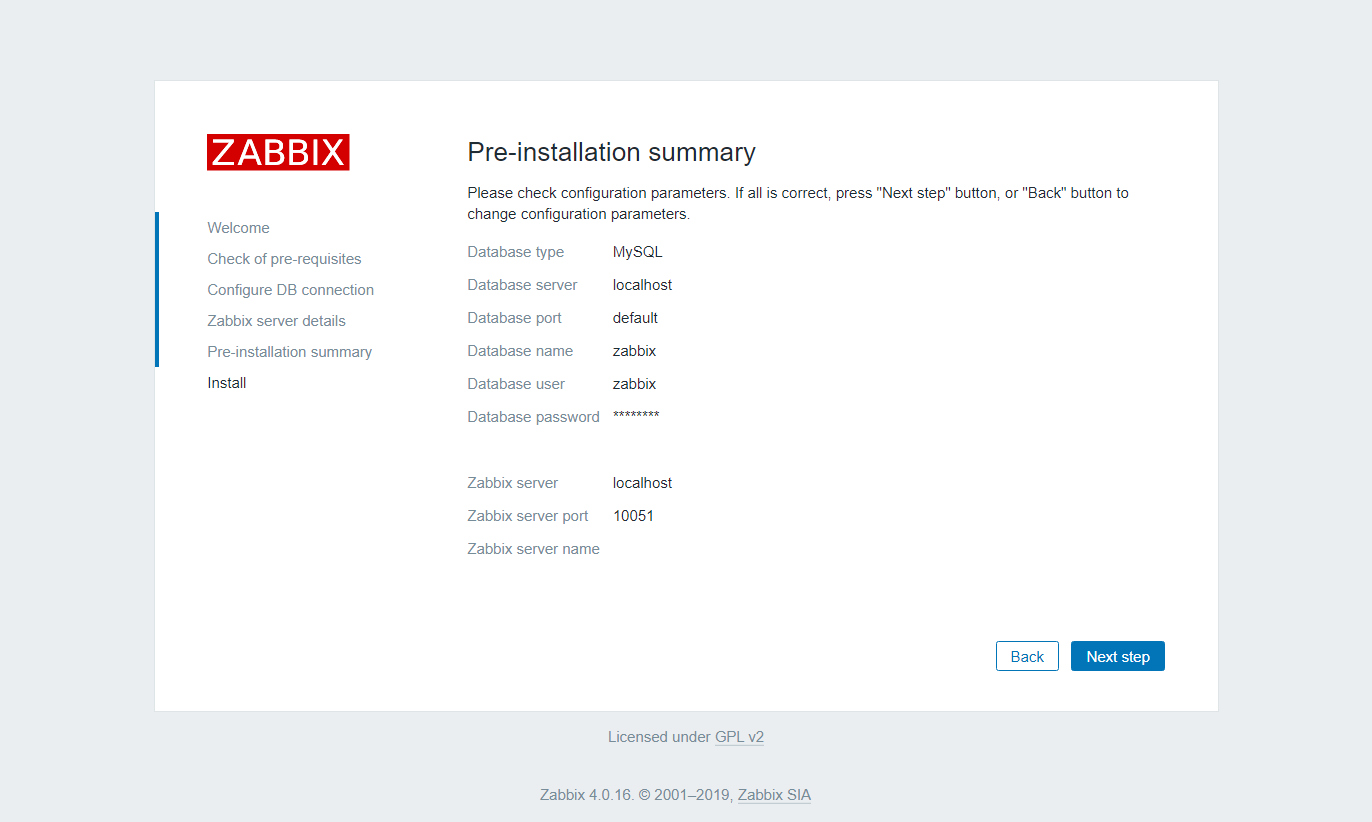Viewport: 1372px width, 822px height.
Task: Choose Zabbix server details step
Action: 276,321
